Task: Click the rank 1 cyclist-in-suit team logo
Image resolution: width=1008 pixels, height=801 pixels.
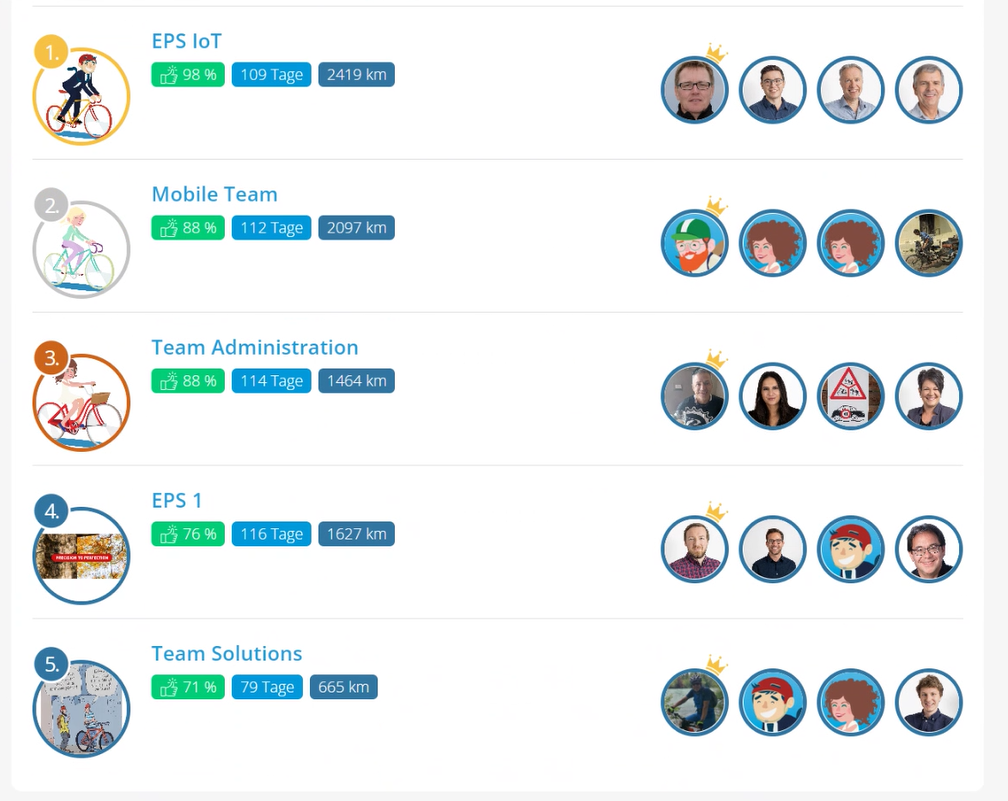Action: point(81,96)
